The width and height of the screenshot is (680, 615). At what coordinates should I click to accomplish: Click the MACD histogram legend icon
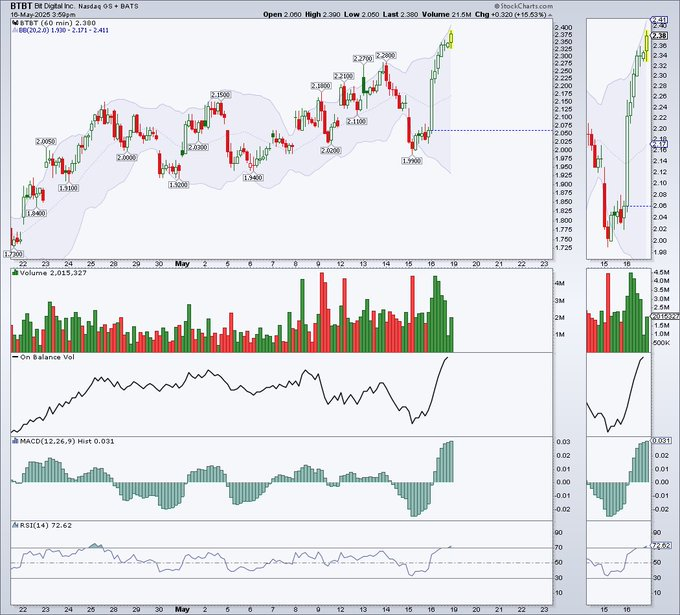pyautogui.click(x=15, y=441)
